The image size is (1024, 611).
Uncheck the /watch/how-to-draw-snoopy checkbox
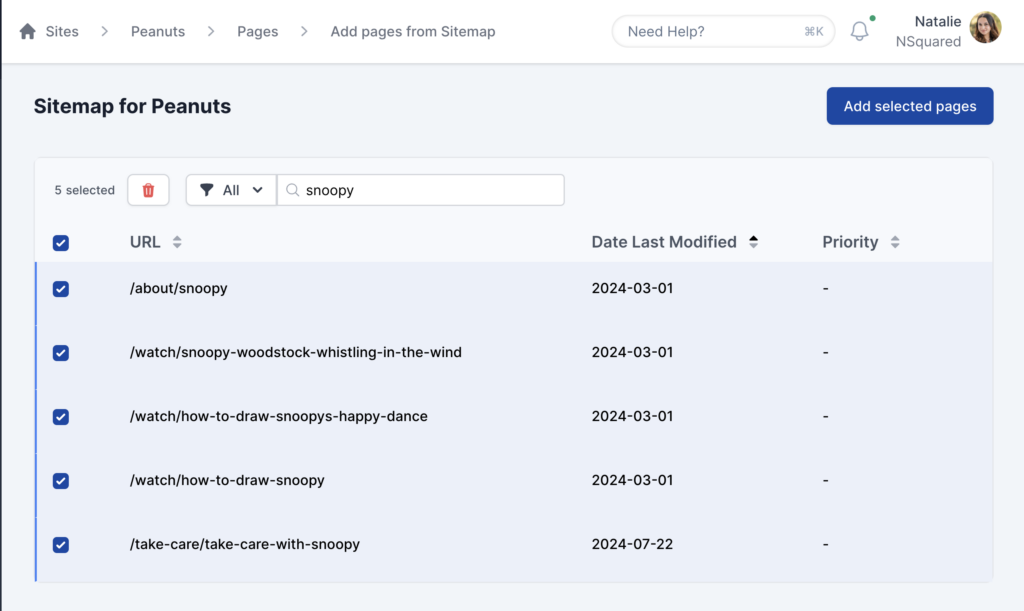point(60,481)
